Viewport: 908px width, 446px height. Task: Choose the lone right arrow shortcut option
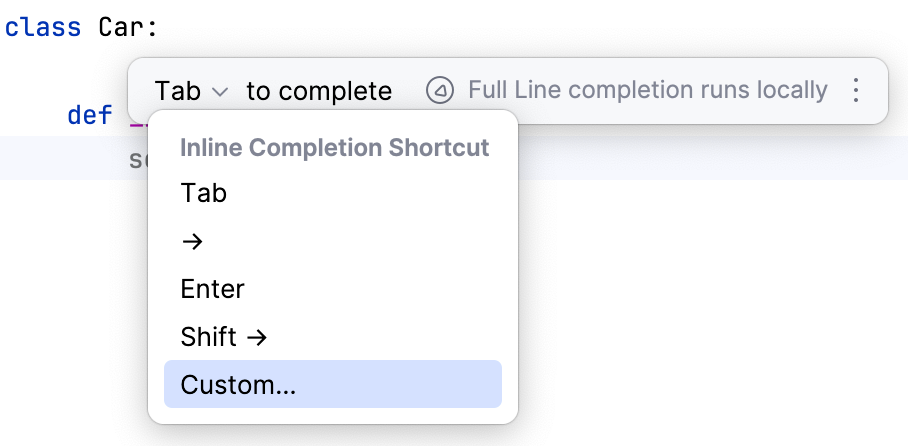pos(192,241)
